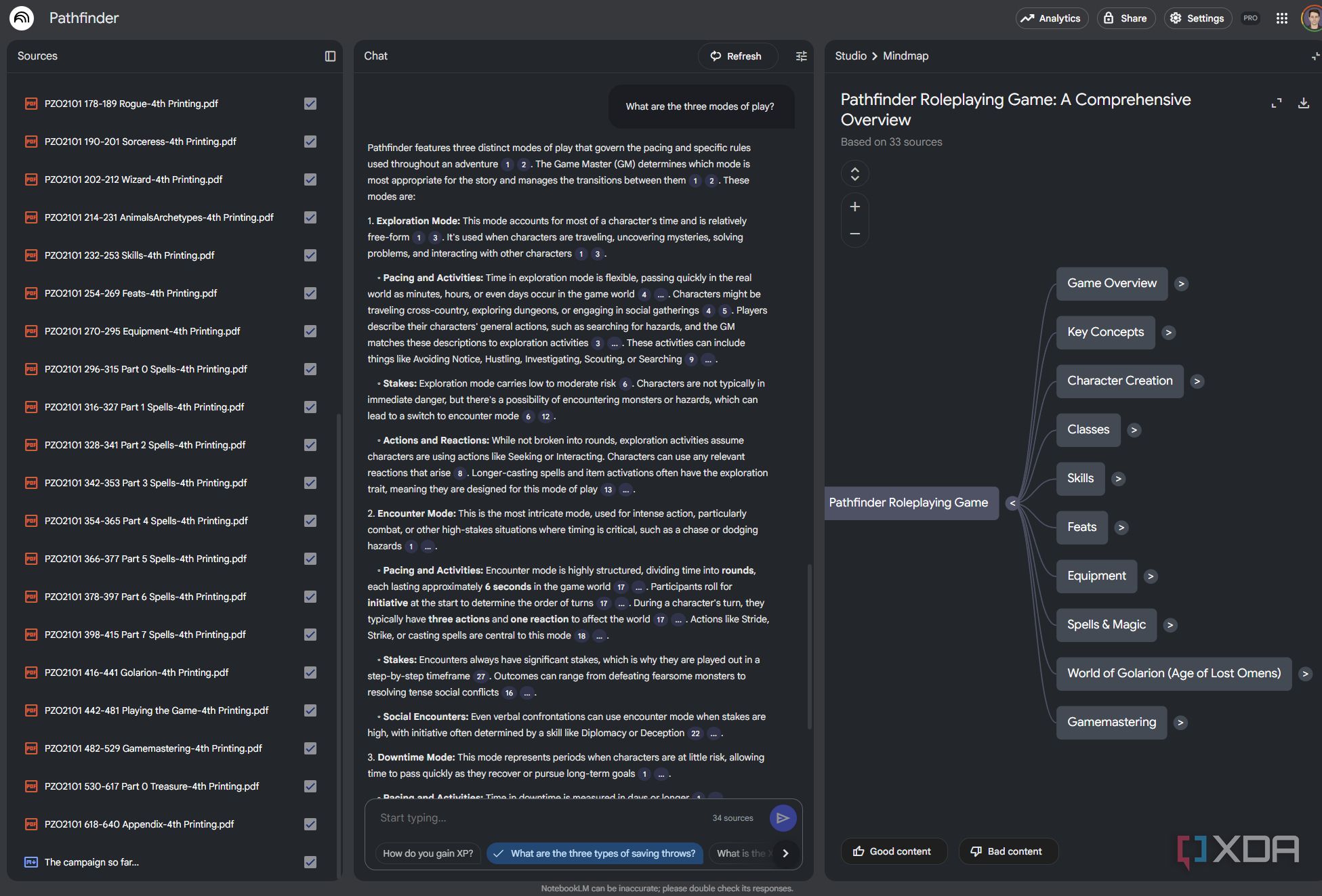Viewport: 1322px width, 896px height.
Task: Click the Chat panel scrollbar
Action: point(809,647)
